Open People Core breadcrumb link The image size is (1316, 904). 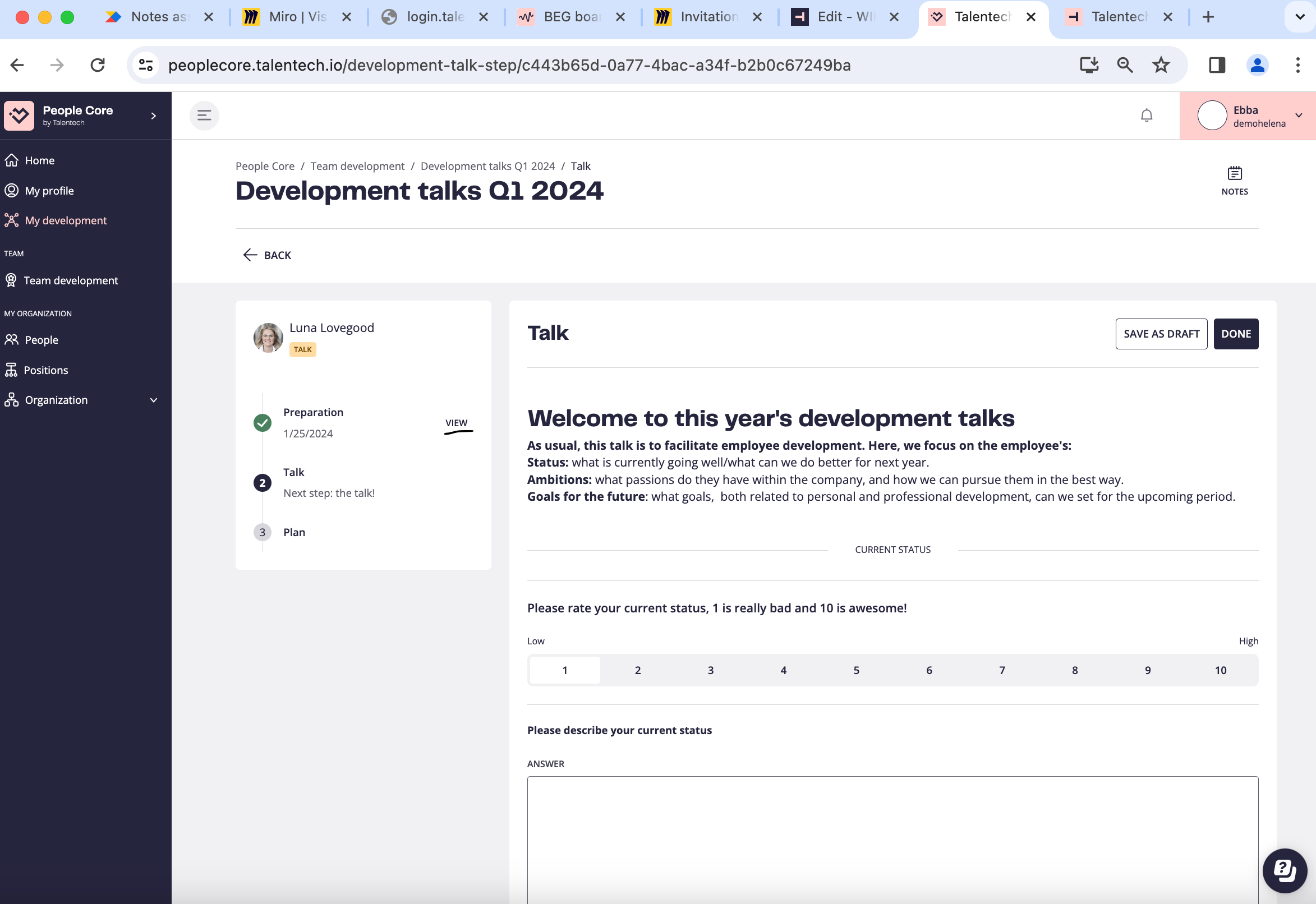[x=265, y=166]
